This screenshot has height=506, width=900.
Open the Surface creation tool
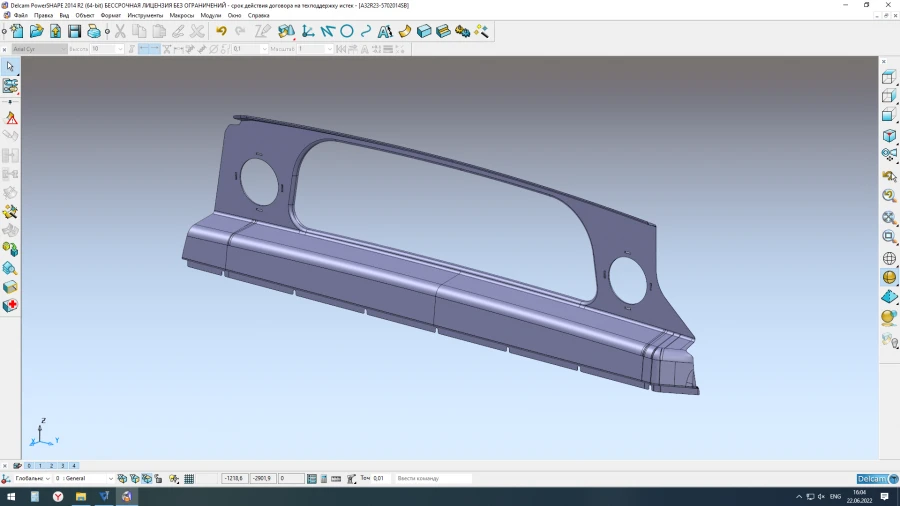click(405, 32)
